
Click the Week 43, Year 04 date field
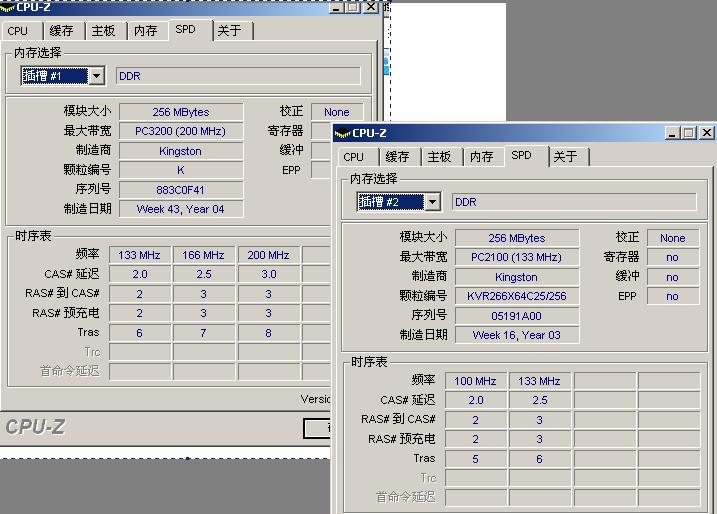coord(181,209)
